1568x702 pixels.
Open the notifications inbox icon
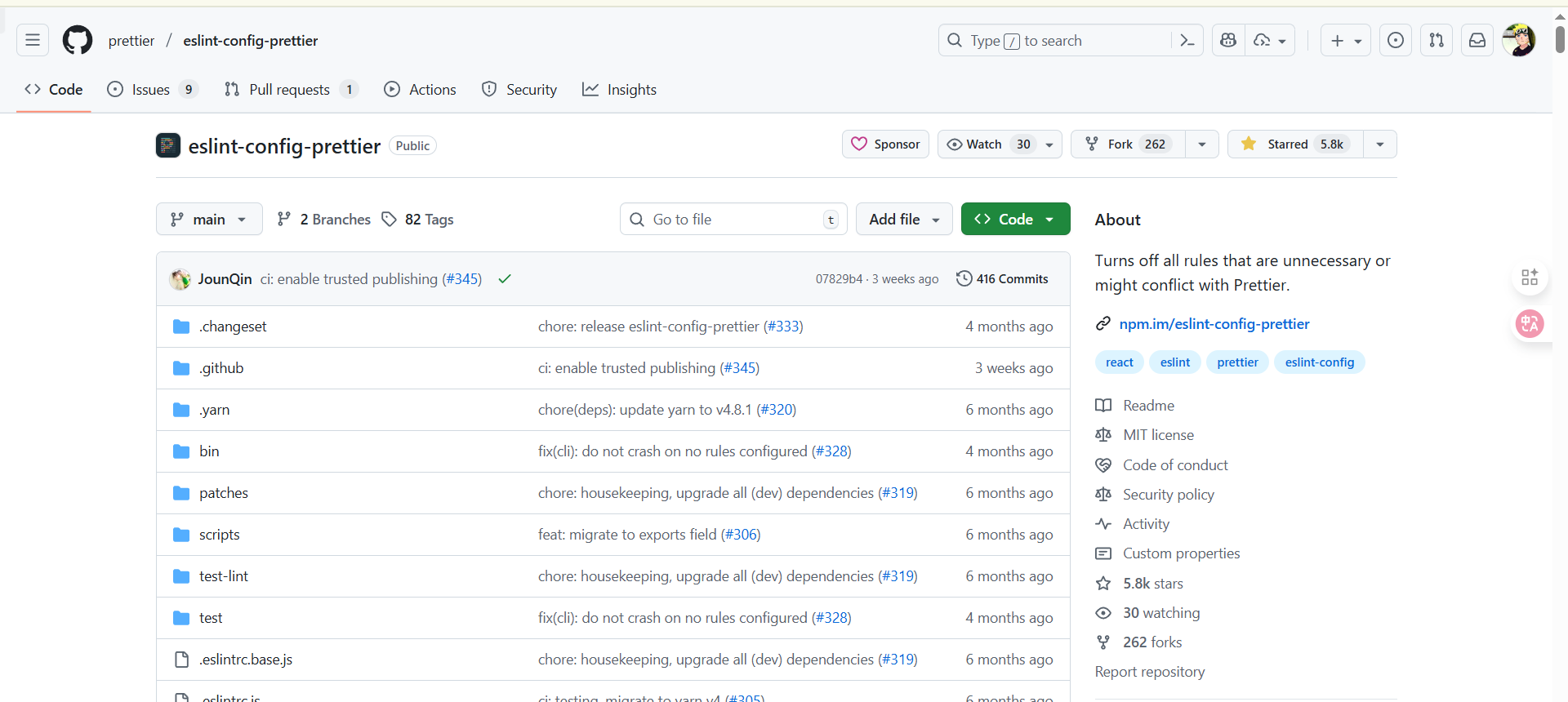click(1477, 40)
